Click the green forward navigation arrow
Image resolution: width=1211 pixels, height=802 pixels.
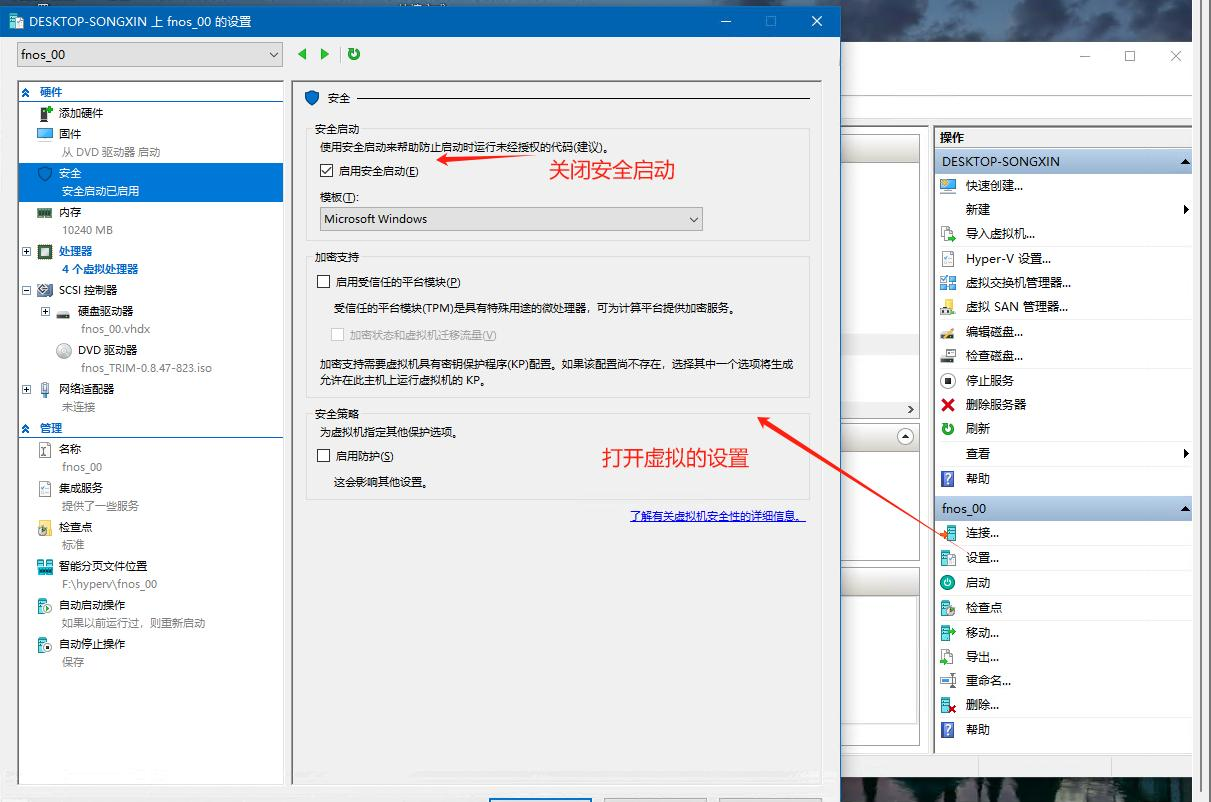tap(325, 55)
